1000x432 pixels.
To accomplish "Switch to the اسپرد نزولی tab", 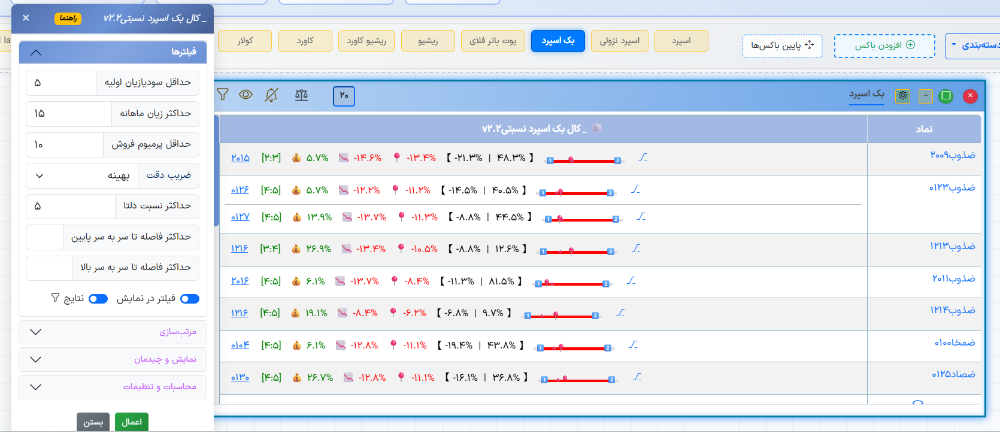I will (620, 41).
